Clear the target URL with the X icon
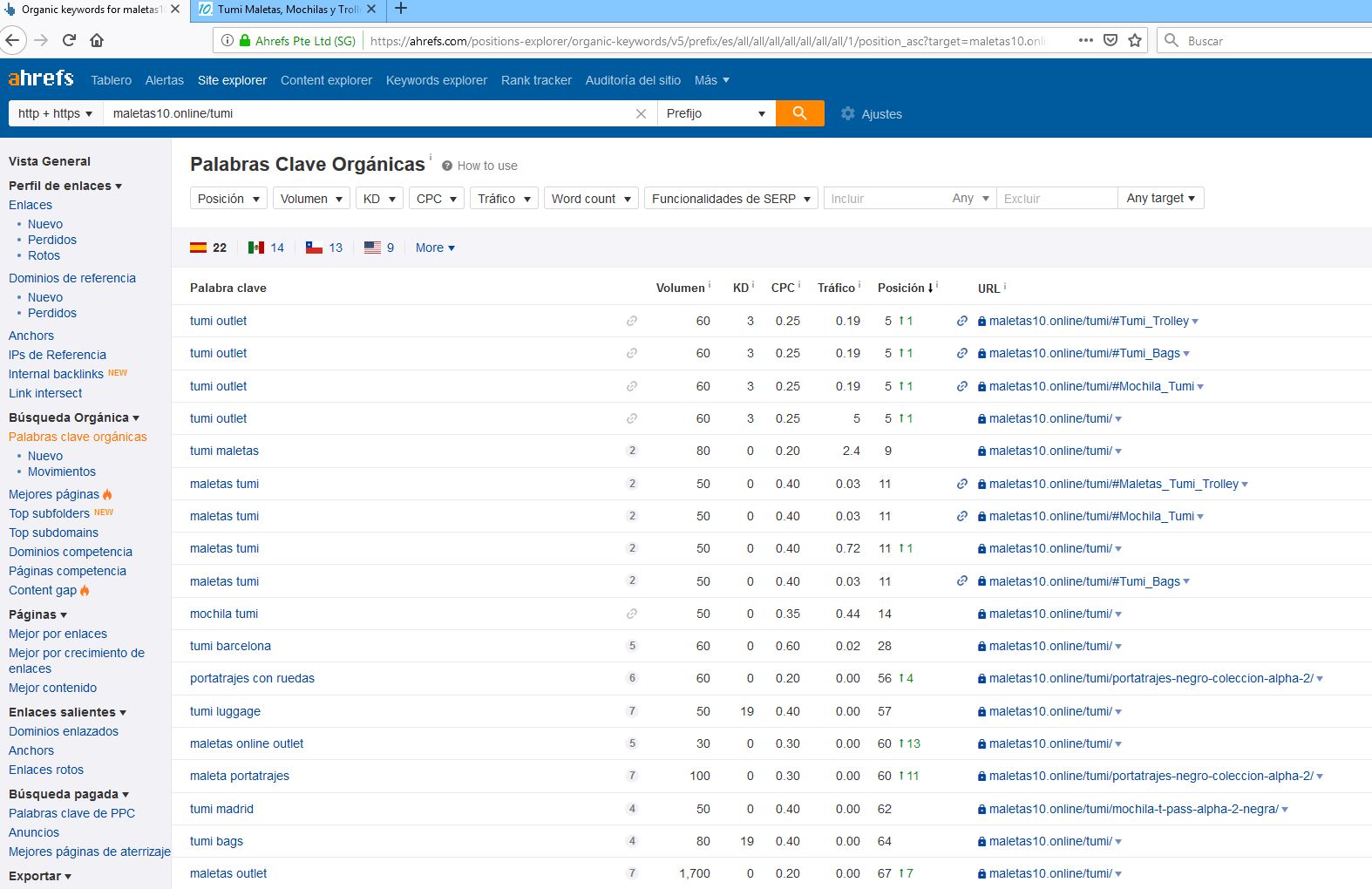This screenshot has width=1372, height=889. tap(641, 113)
